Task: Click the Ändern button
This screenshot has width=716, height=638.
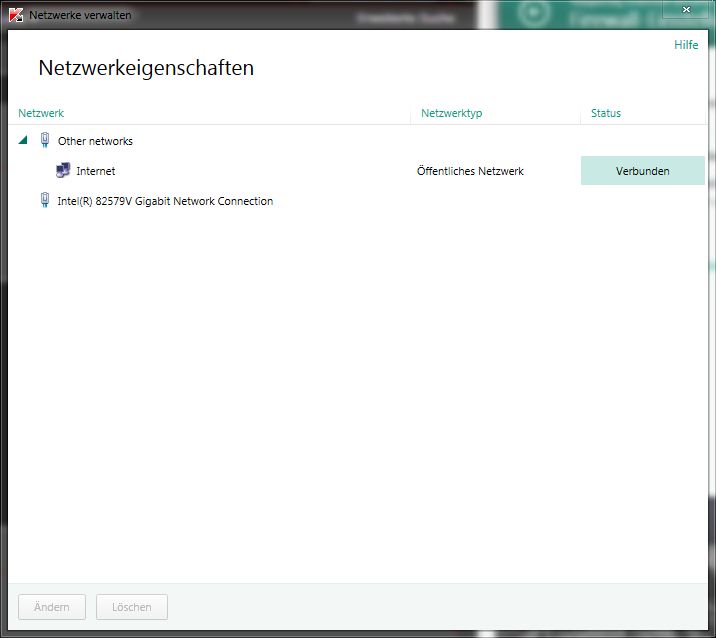Action: [x=52, y=607]
